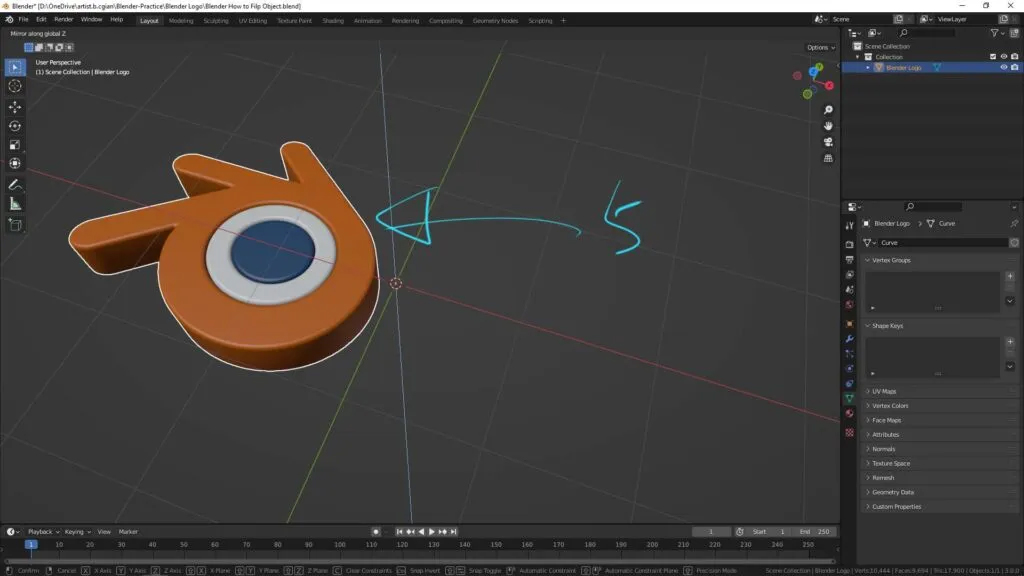Open the Rendering menu
Viewport: 1024px width, 576px height.
(x=406, y=19)
